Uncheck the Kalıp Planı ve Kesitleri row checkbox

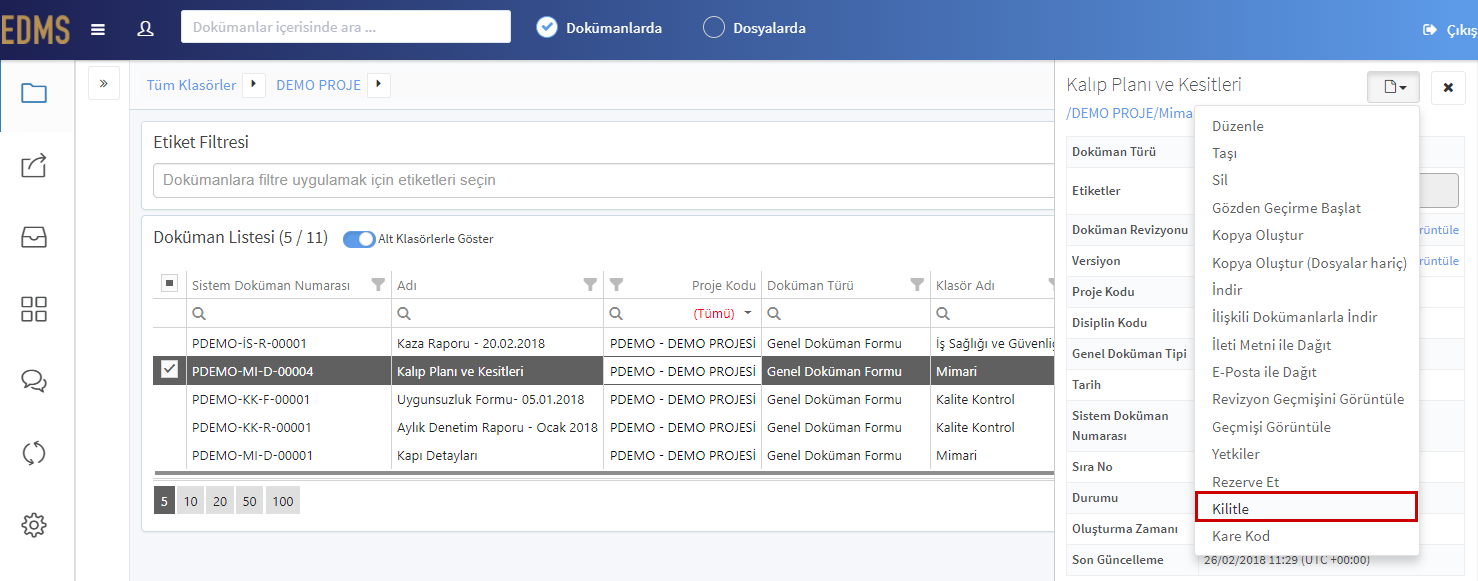coord(169,370)
